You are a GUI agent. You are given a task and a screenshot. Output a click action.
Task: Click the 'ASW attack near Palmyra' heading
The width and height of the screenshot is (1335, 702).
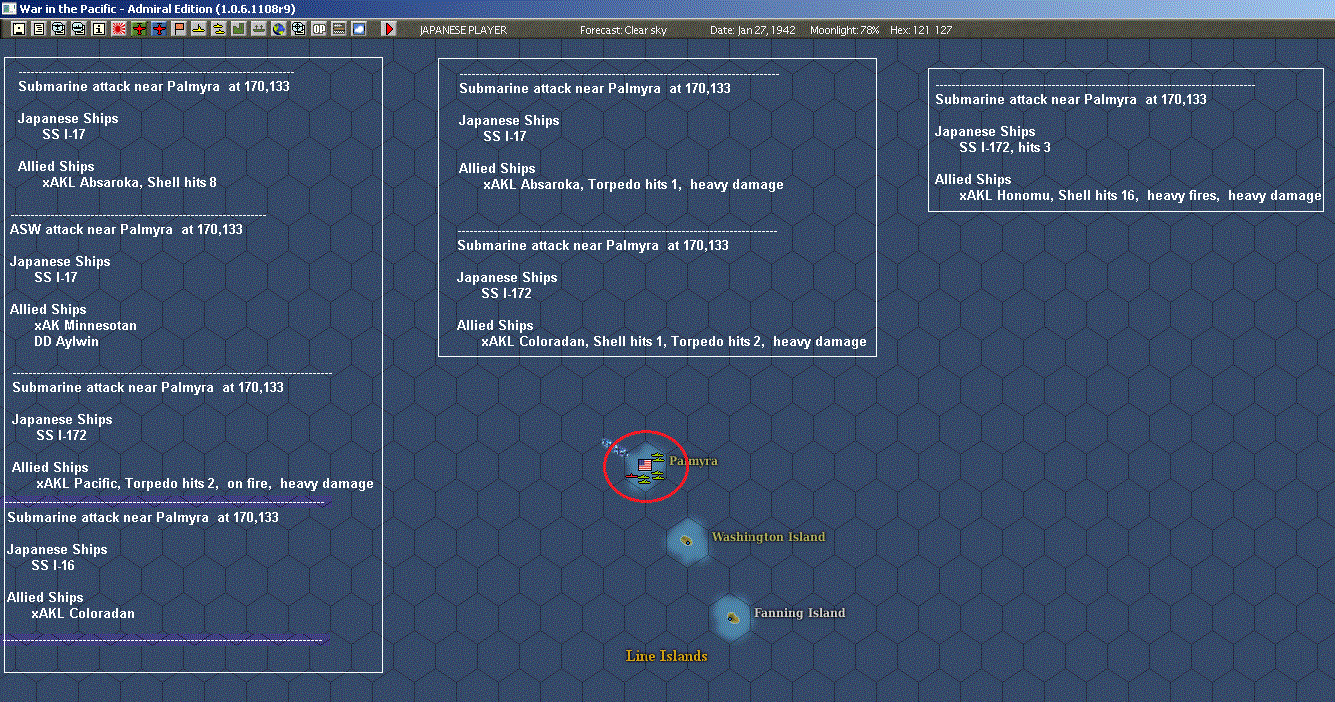[x=126, y=229]
